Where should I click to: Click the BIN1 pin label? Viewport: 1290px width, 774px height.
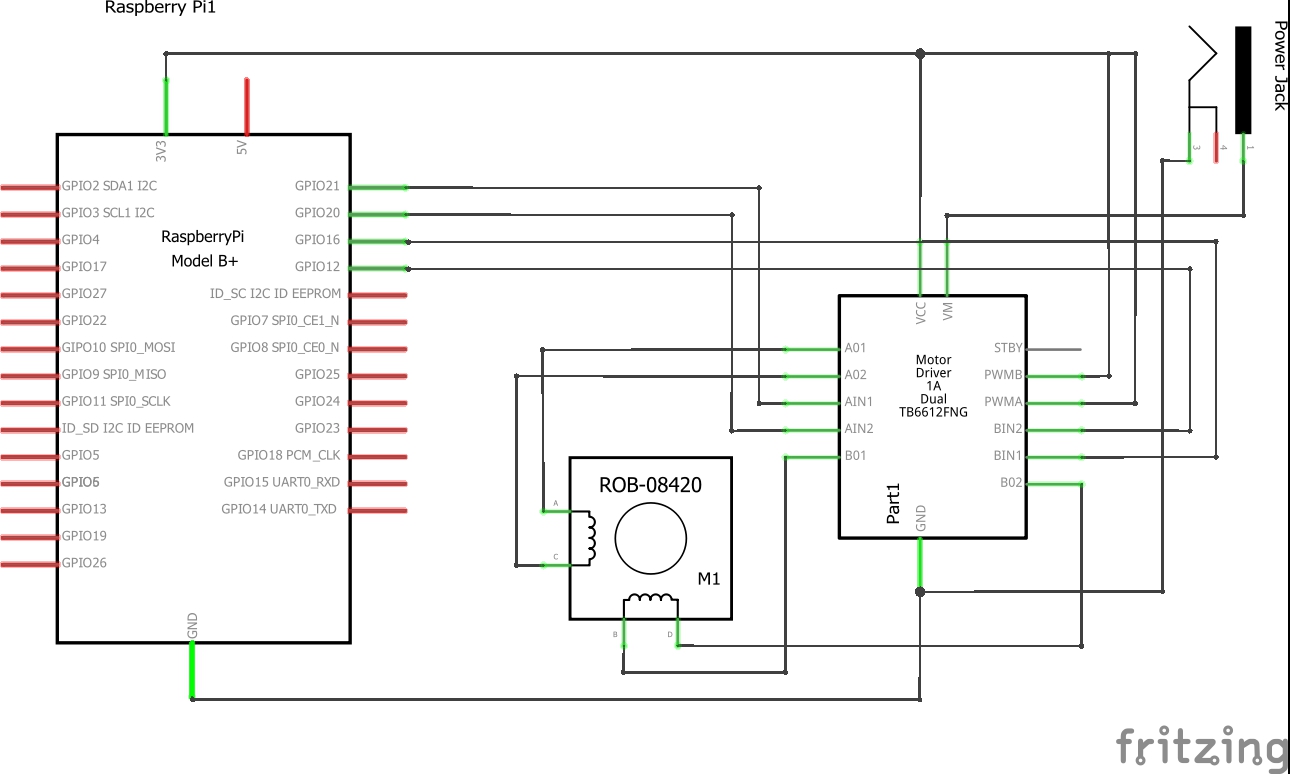tap(1008, 455)
